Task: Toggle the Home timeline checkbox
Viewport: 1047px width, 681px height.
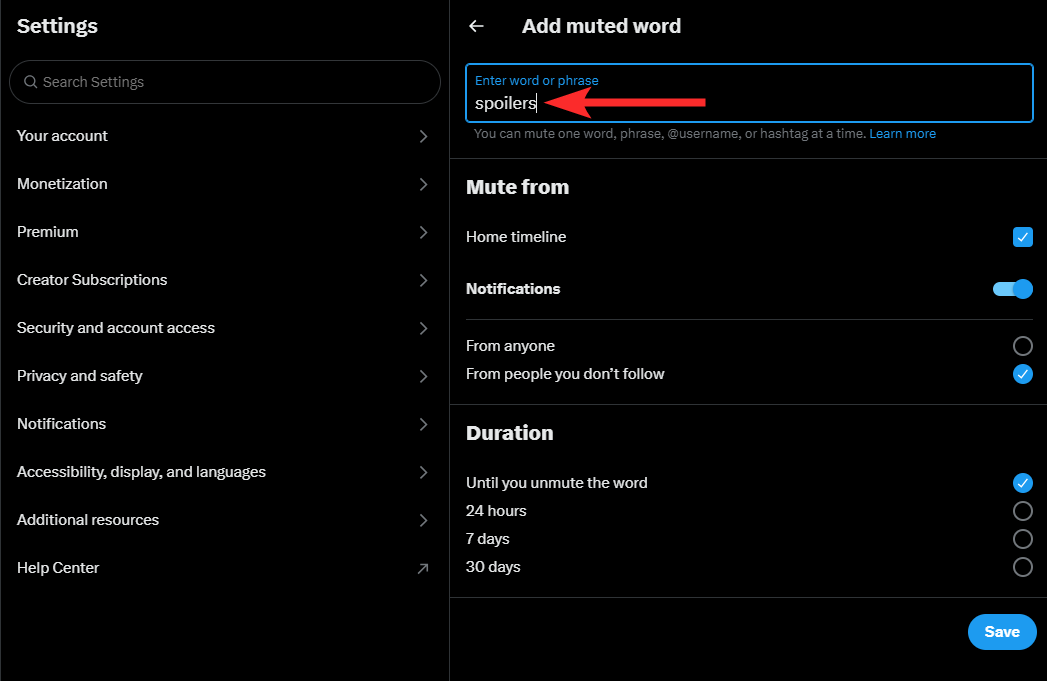Action: coord(1022,237)
